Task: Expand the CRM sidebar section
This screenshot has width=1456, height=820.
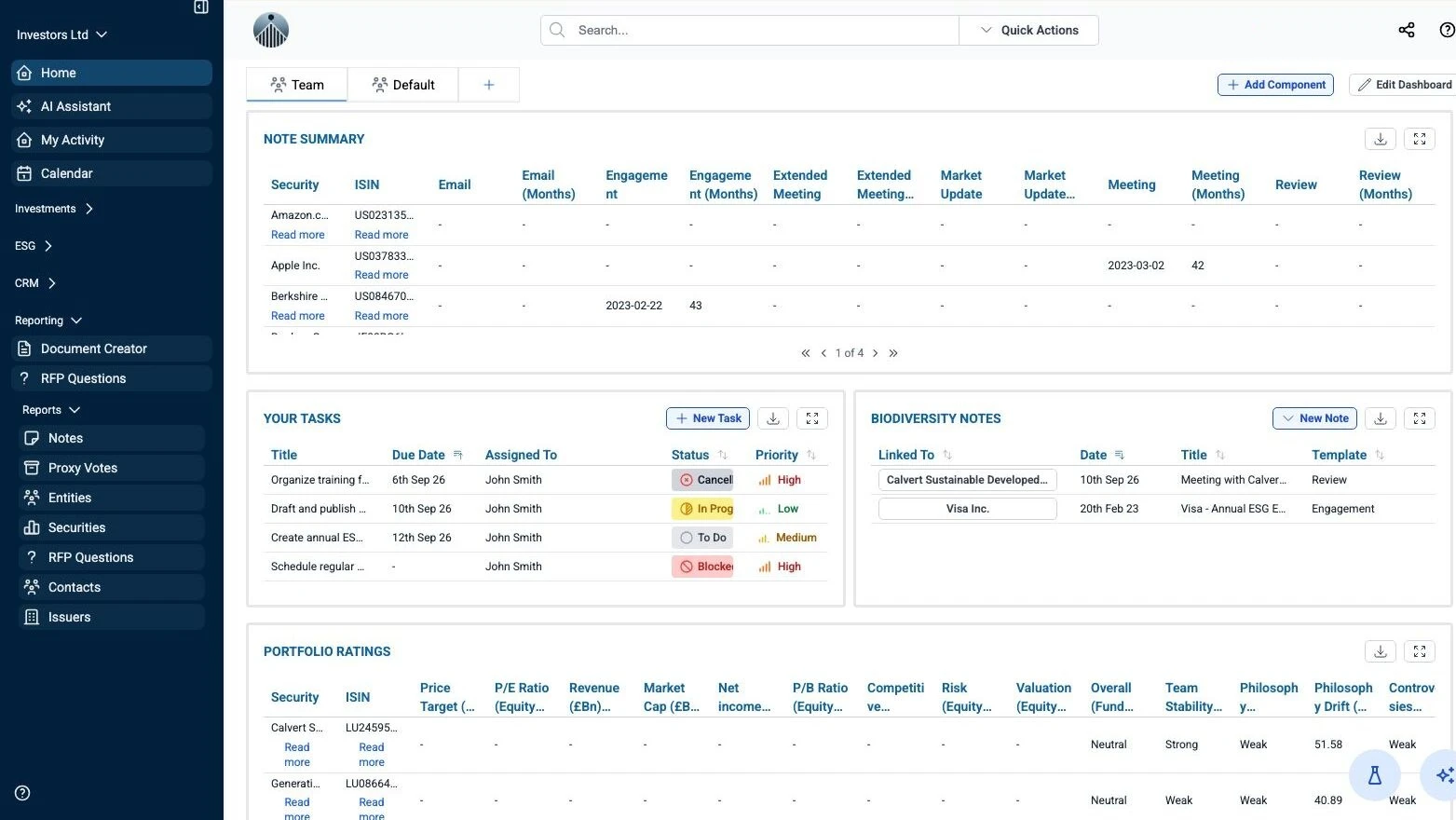Action: [x=35, y=283]
